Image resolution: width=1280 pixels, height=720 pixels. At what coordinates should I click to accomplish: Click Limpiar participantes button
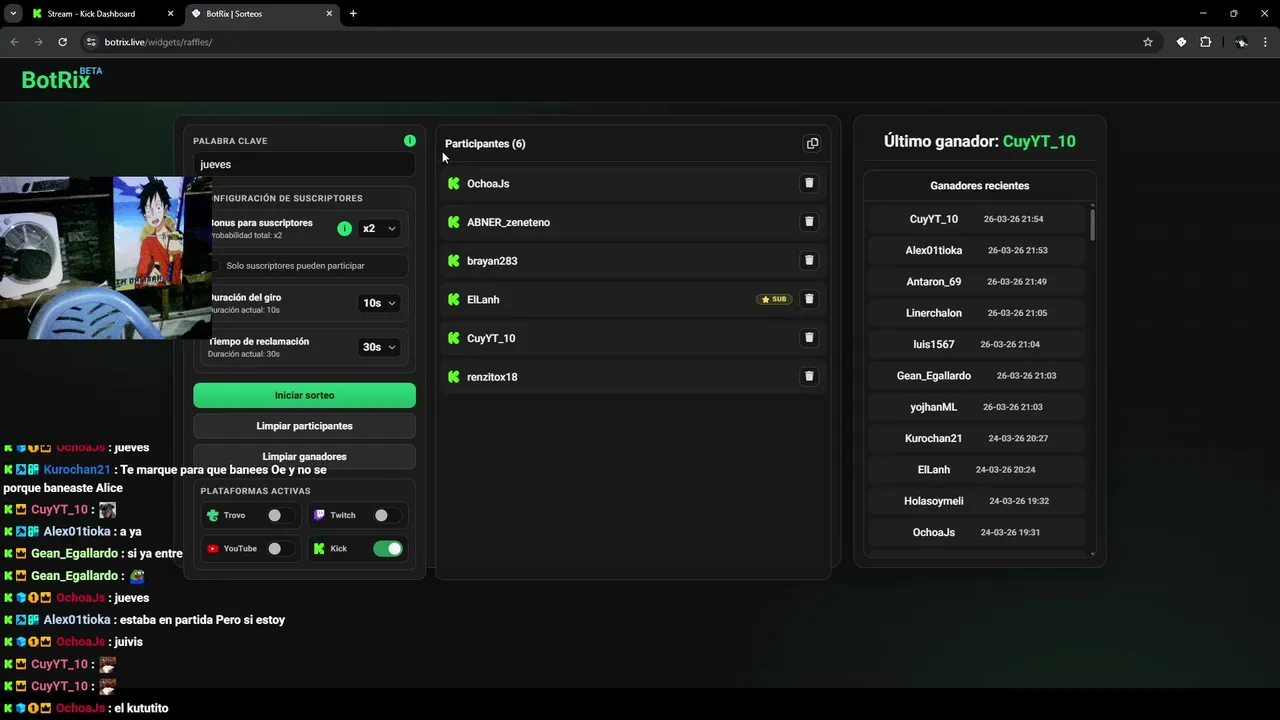click(304, 426)
